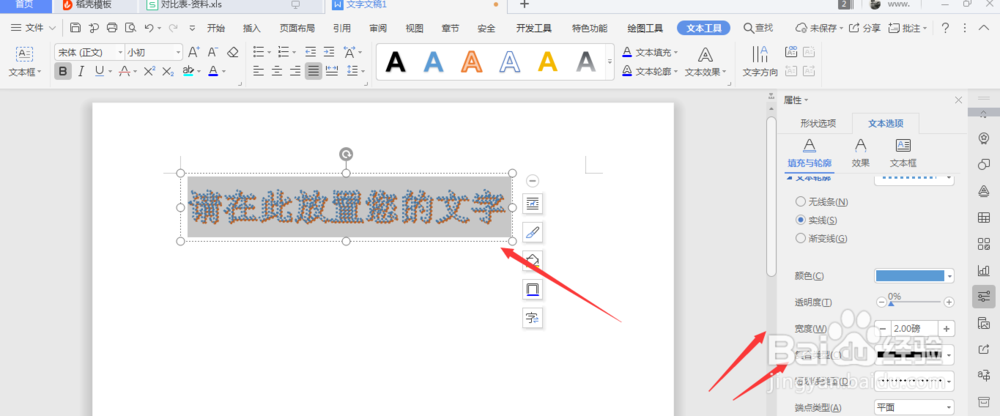Open the 文件 menu
The width and height of the screenshot is (1000, 416).
coord(34,28)
